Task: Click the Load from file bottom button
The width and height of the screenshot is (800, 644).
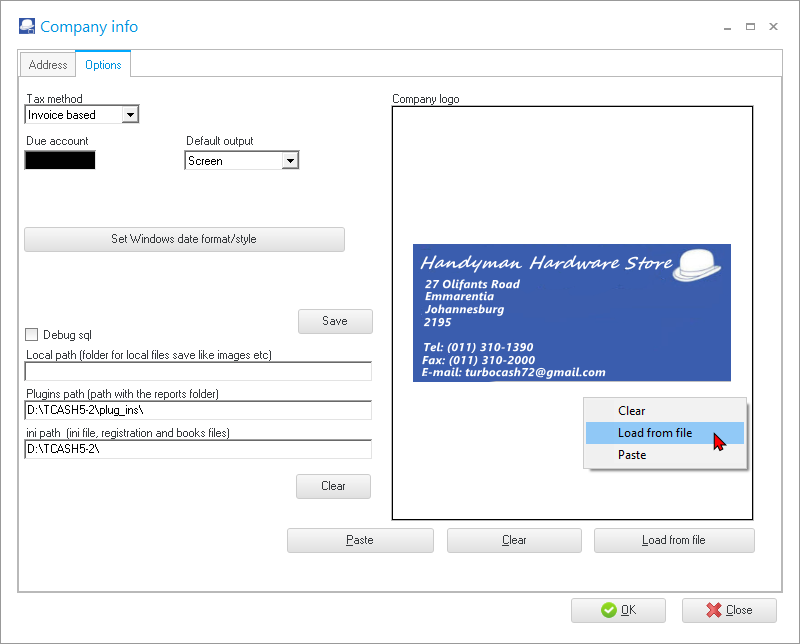Action: click(673, 540)
